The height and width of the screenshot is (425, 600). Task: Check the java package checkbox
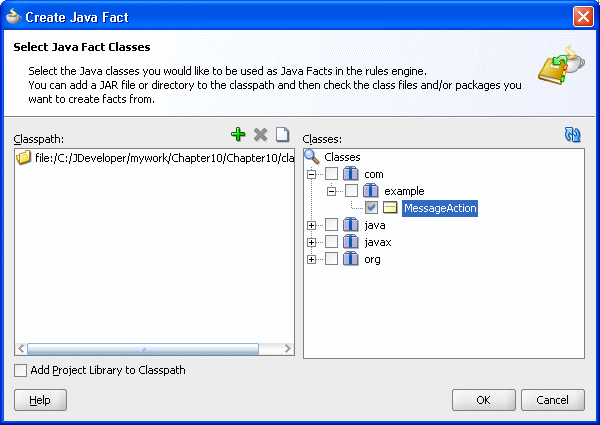331,225
